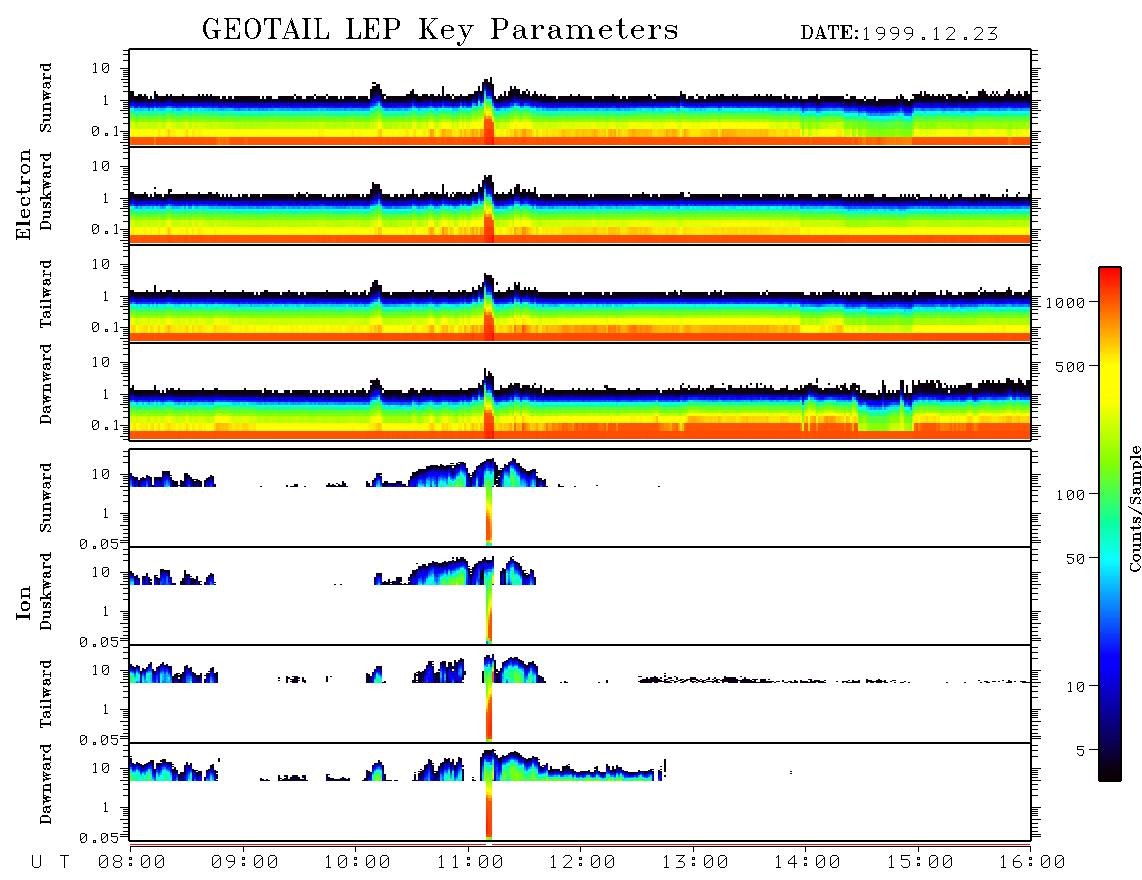Viewport: 1142px width, 880px height.
Task: Click the Electron Tailward panel label
Action: (46, 294)
